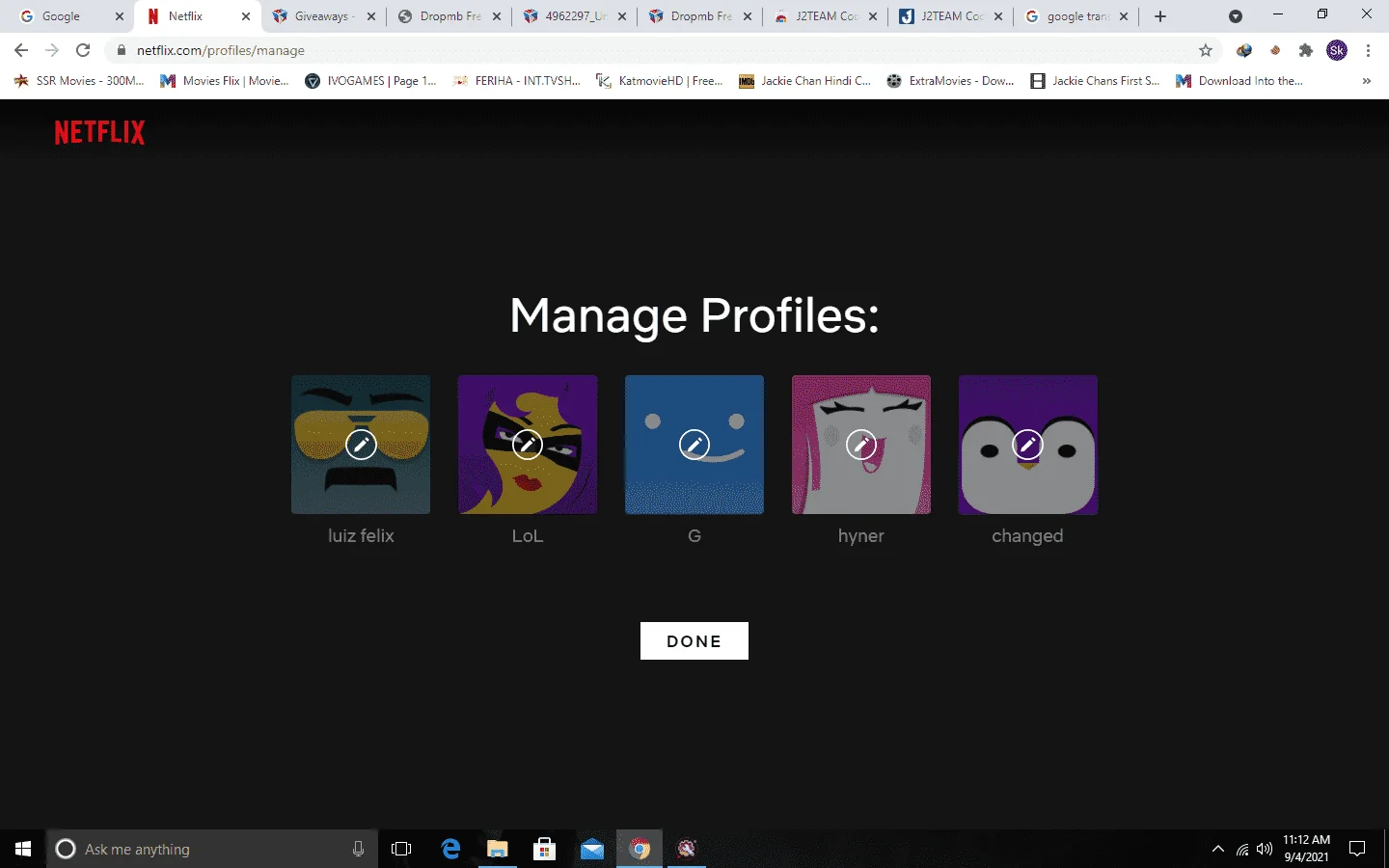Bookmark this page with star icon
The image size is (1389, 868).
[x=1205, y=50]
